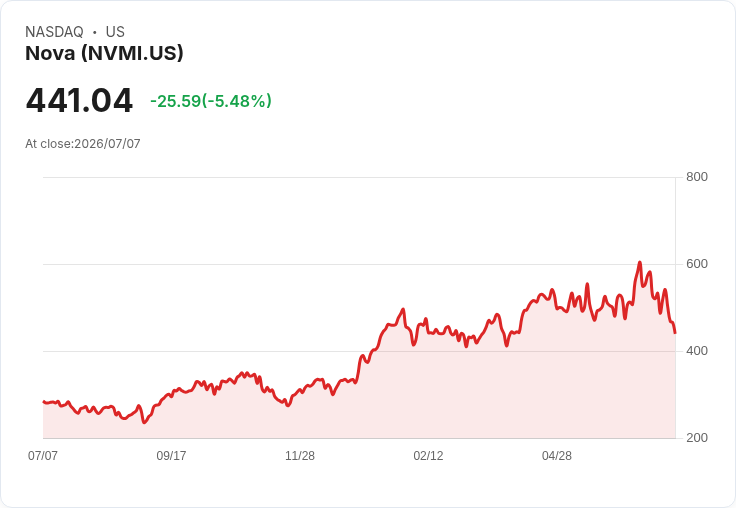Click the -25.59(-5.48%) price change
The width and height of the screenshot is (736, 508).
tap(211, 101)
